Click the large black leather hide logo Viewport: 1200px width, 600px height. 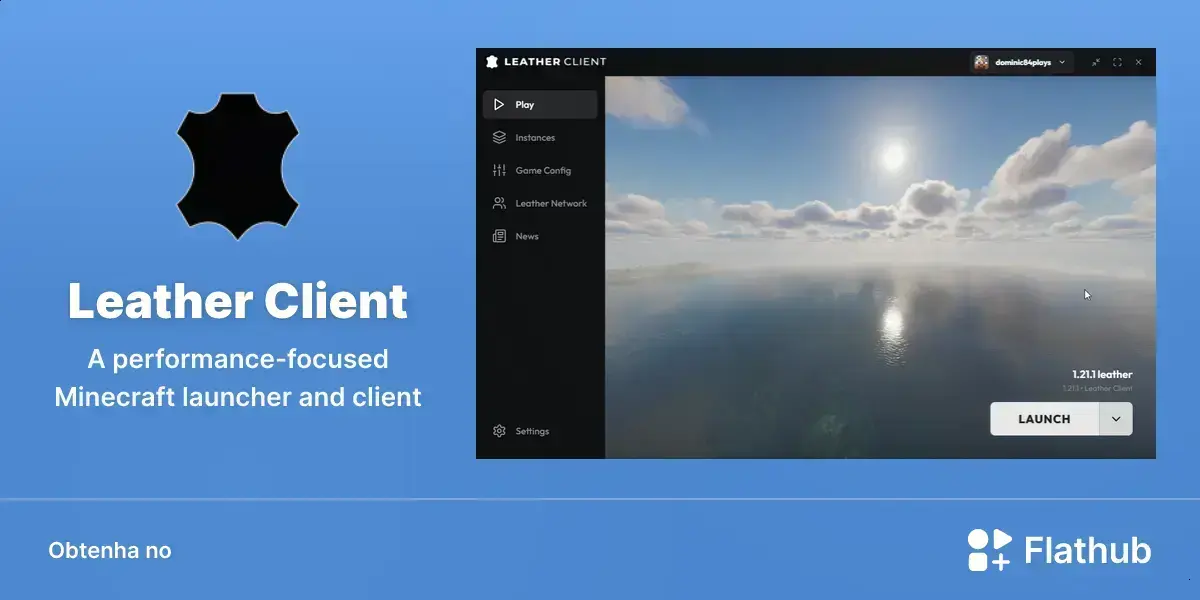238,166
